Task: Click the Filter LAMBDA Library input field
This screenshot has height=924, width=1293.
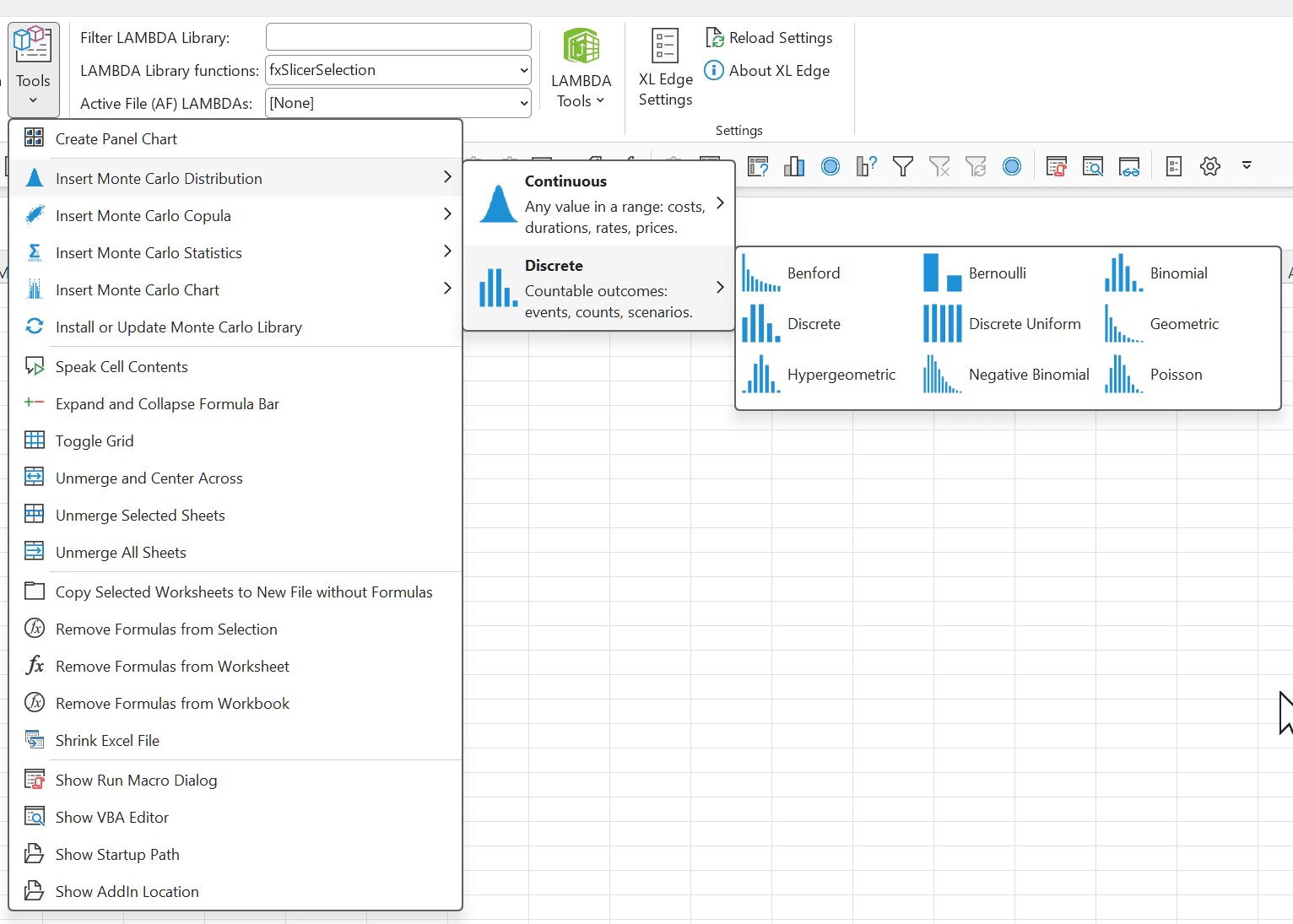Action: 398,37
